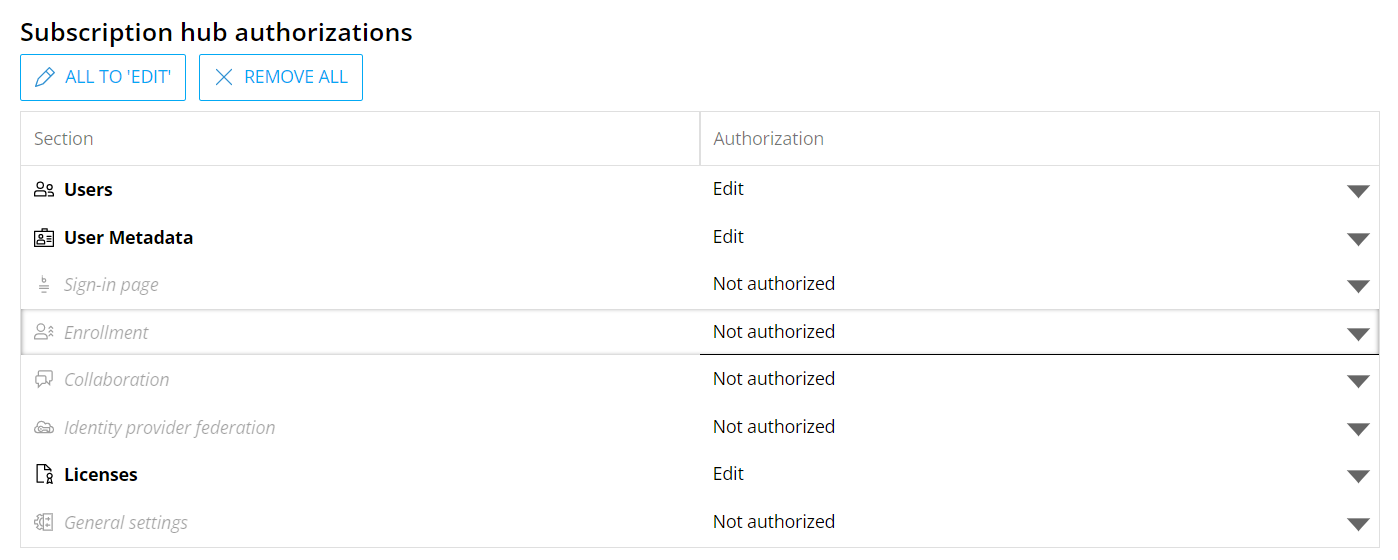This screenshot has width=1398, height=560.
Task: Expand the Enrollment authorization dropdown
Action: pos(1357,334)
